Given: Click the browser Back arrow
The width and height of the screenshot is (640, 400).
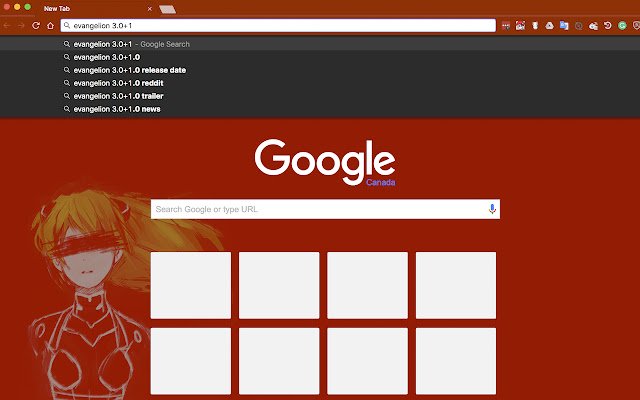Looking at the screenshot, I should point(7,26).
